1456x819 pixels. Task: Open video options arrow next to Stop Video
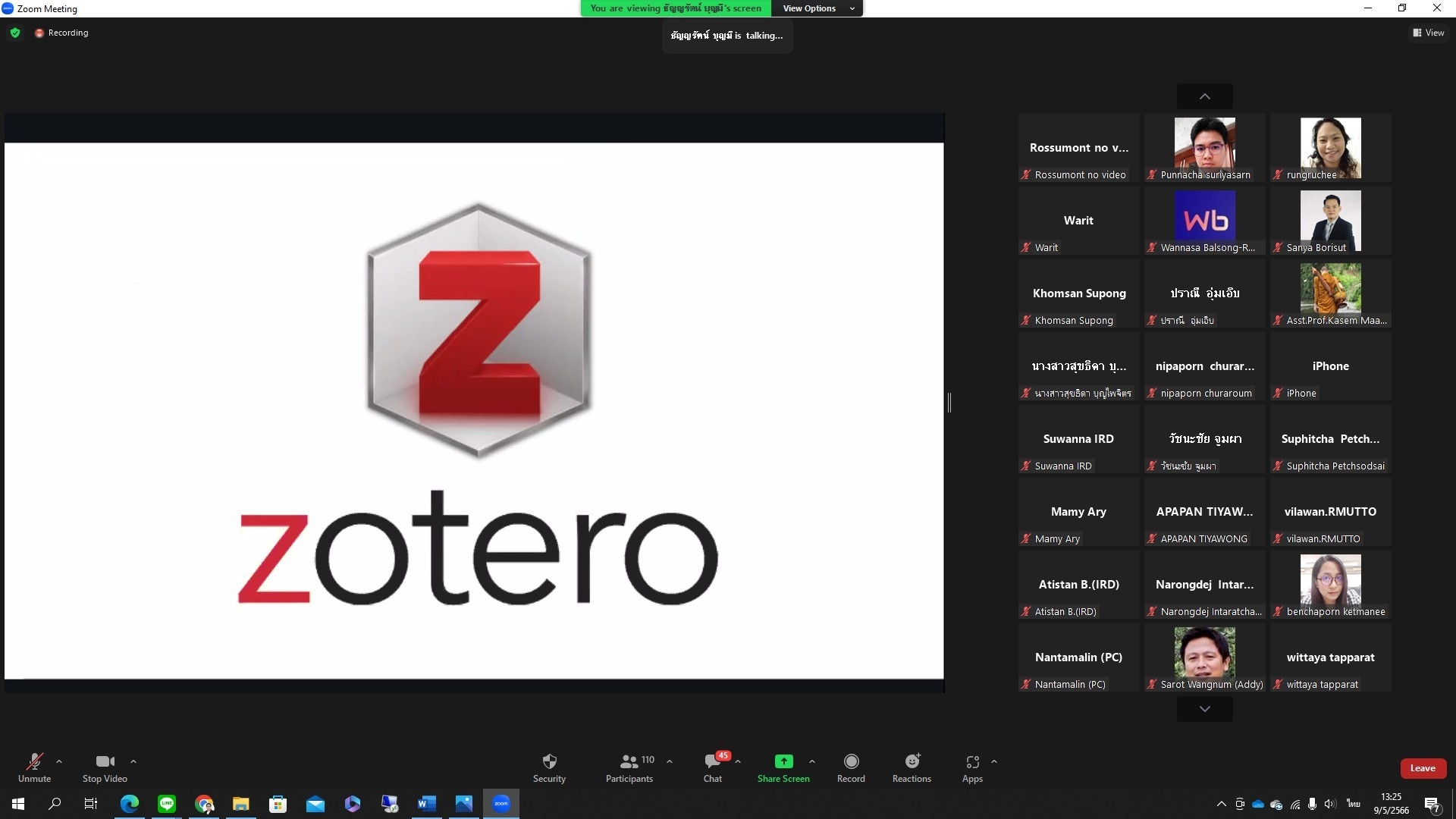click(133, 761)
